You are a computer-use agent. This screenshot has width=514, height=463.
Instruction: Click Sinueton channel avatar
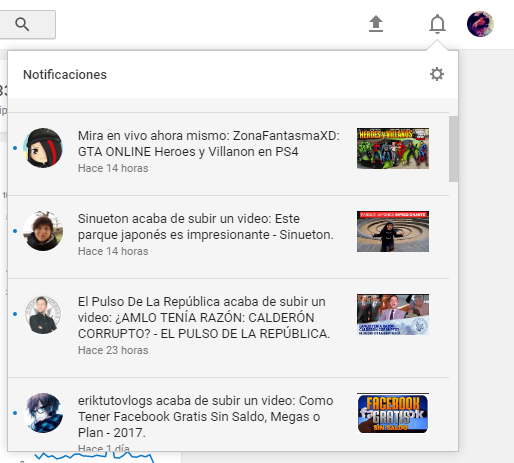(43, 231)
